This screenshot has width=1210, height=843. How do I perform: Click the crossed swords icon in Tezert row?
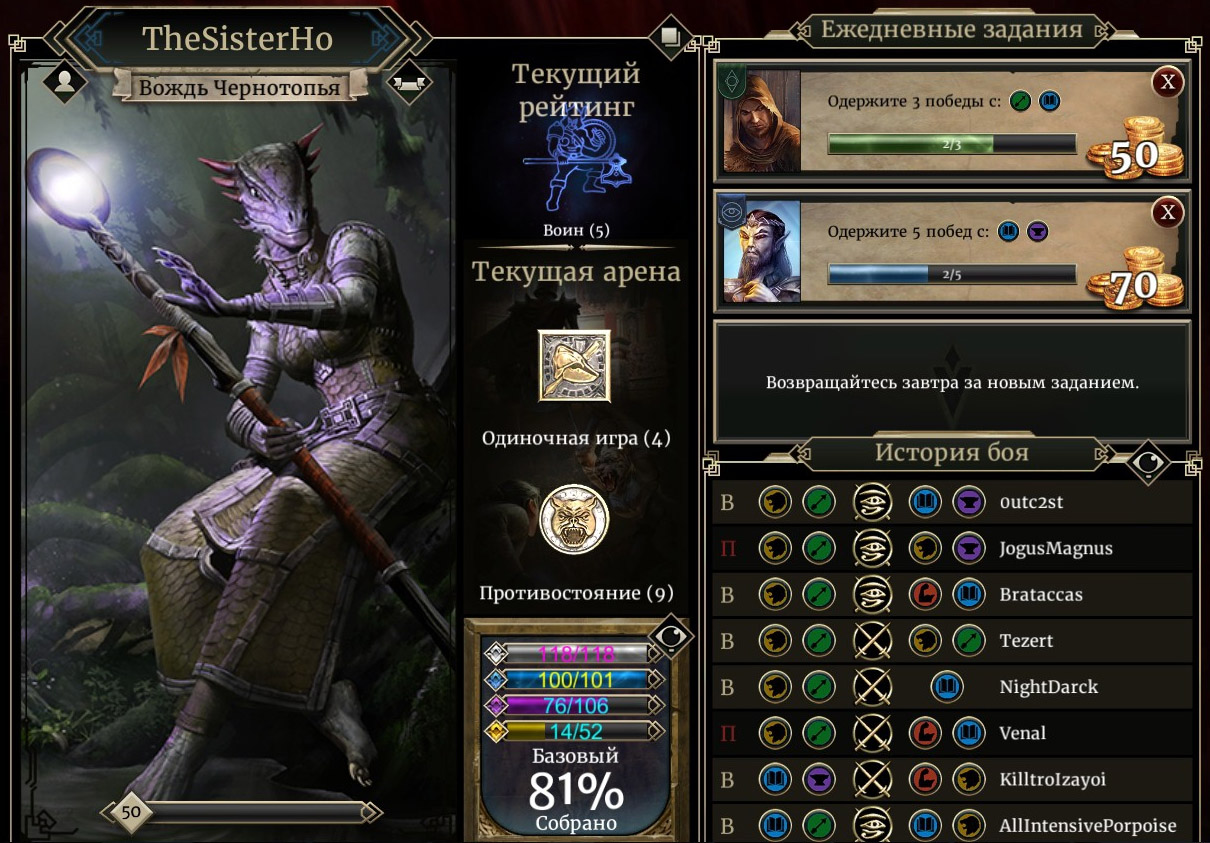(871, 641)
